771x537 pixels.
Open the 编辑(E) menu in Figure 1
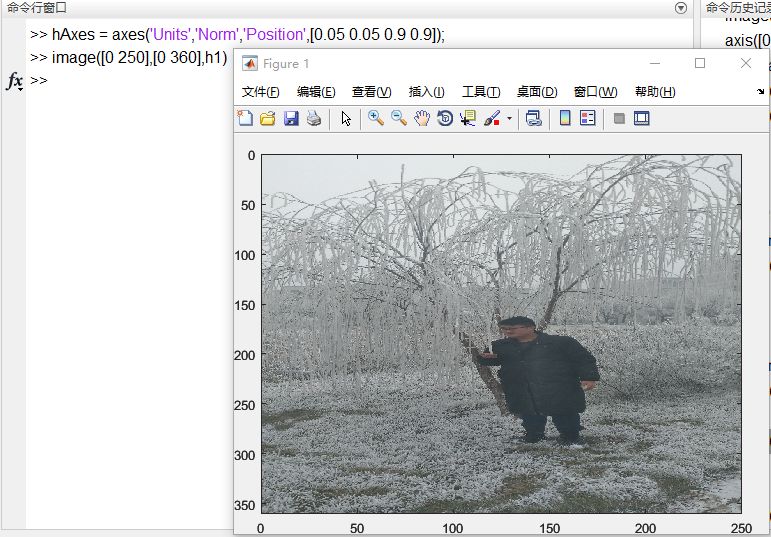(316, 92)
